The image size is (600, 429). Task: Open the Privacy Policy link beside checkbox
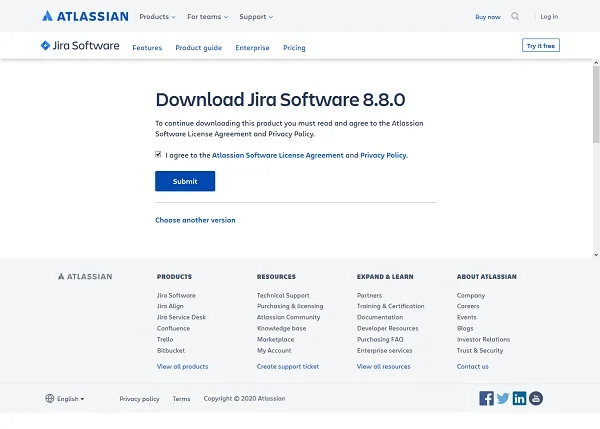(x=383, y=155)
